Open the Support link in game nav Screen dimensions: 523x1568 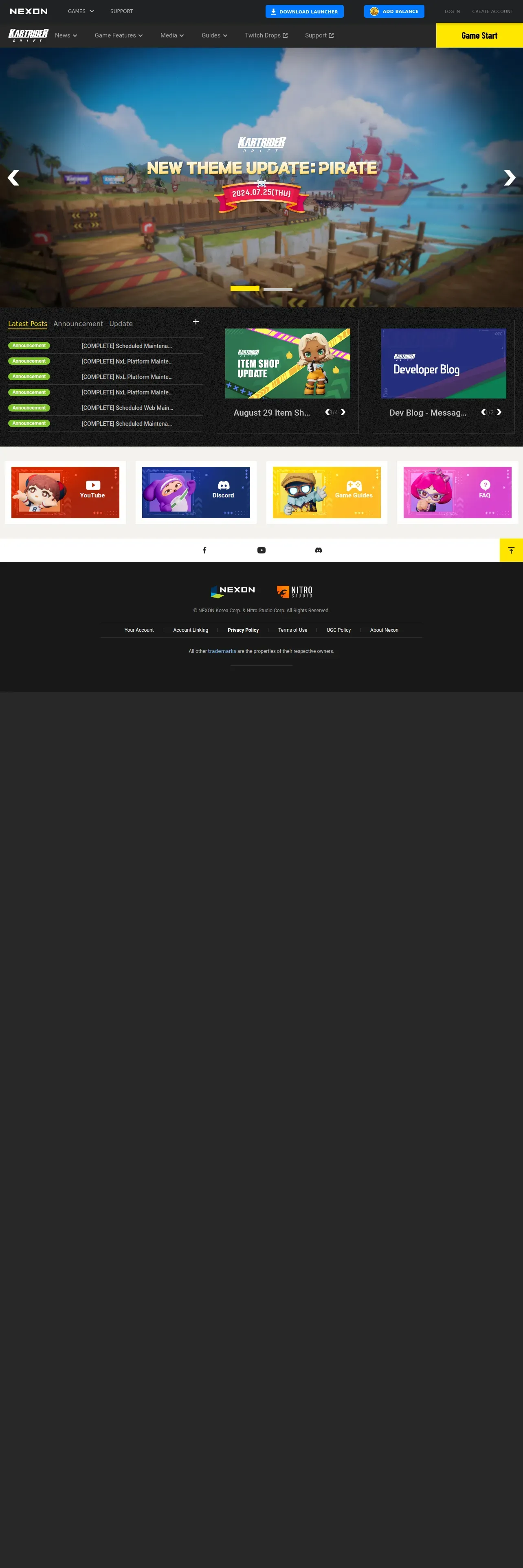point(319,35)
